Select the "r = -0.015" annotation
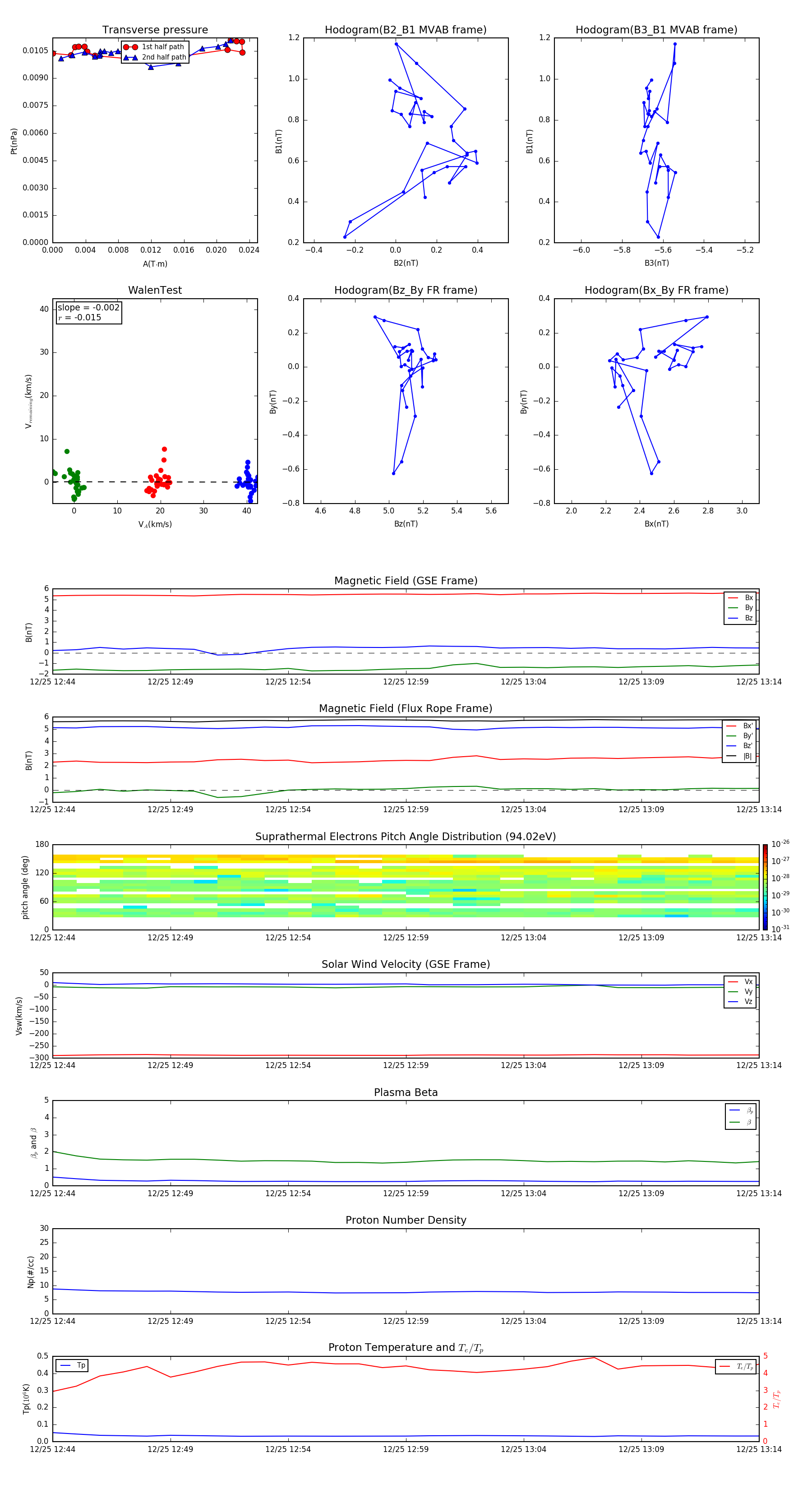812x1489 pixels. click(80, 317)
